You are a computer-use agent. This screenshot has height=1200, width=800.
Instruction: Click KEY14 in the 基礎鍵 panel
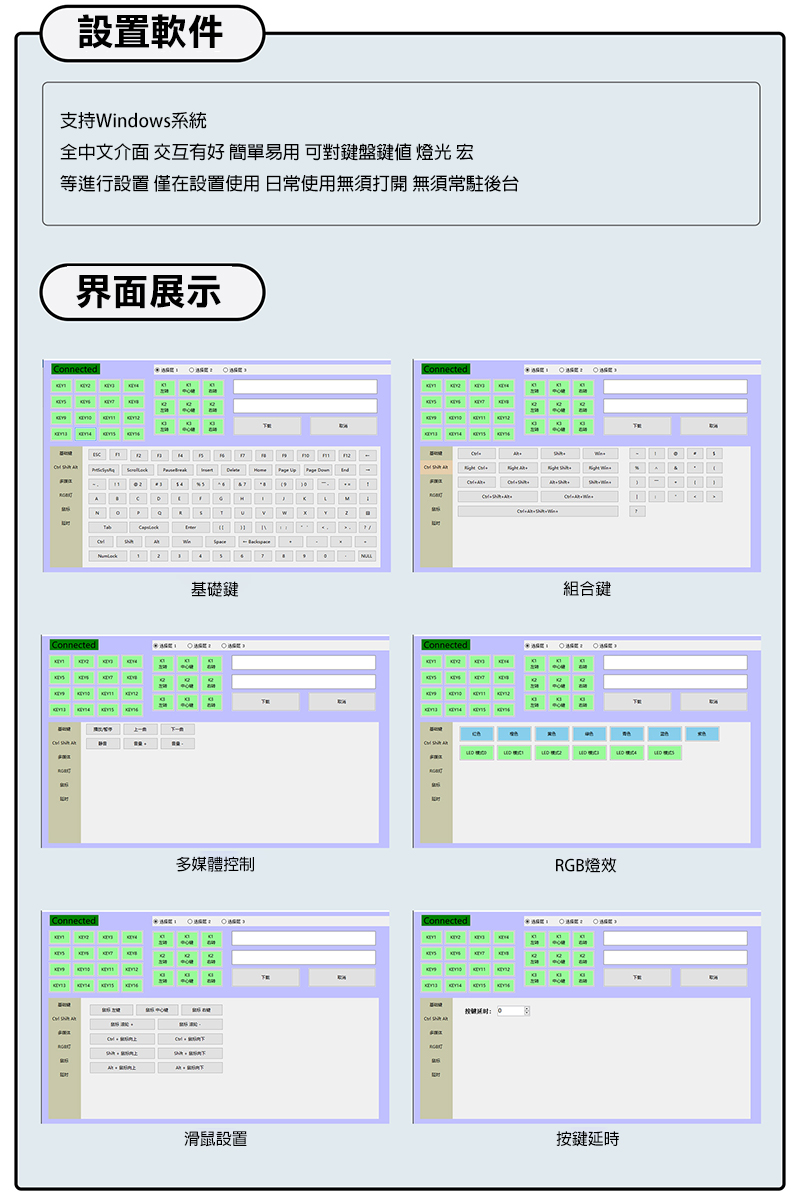tap(86, 434)
